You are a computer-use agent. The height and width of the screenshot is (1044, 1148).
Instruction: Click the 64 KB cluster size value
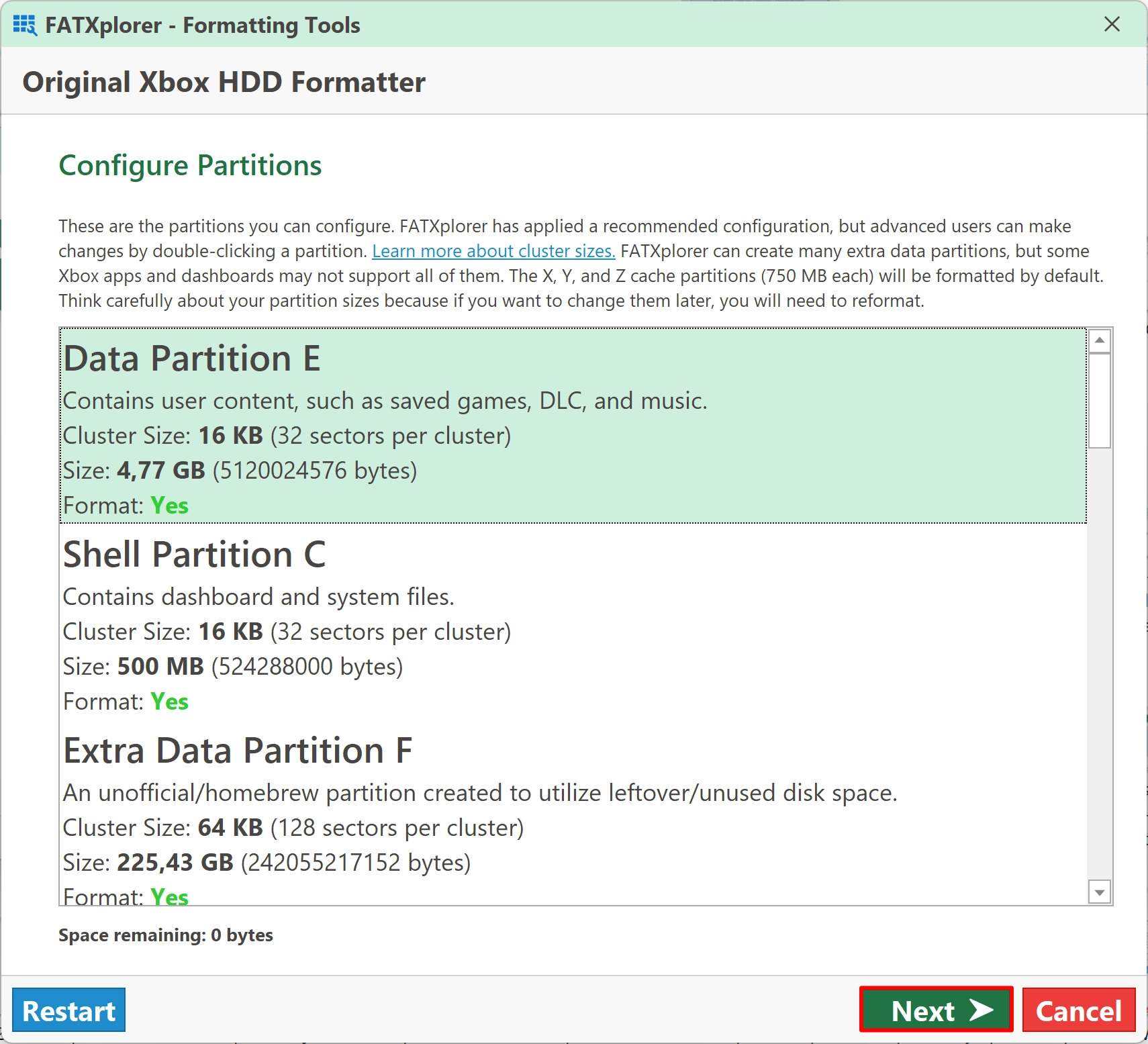tap(230, 828)
